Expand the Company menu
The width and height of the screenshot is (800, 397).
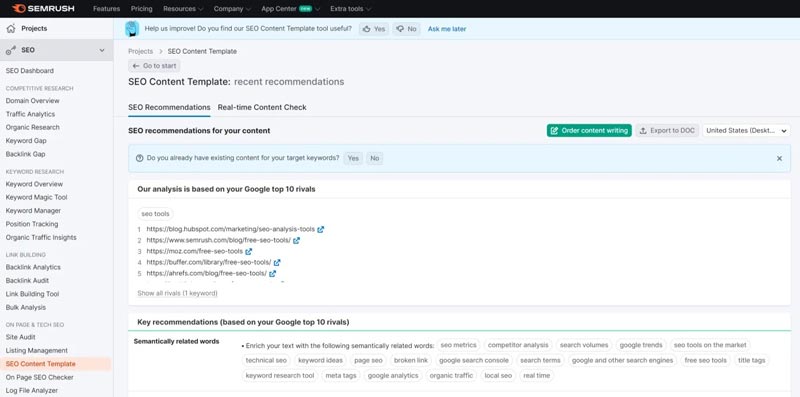[x=232, y=9]
